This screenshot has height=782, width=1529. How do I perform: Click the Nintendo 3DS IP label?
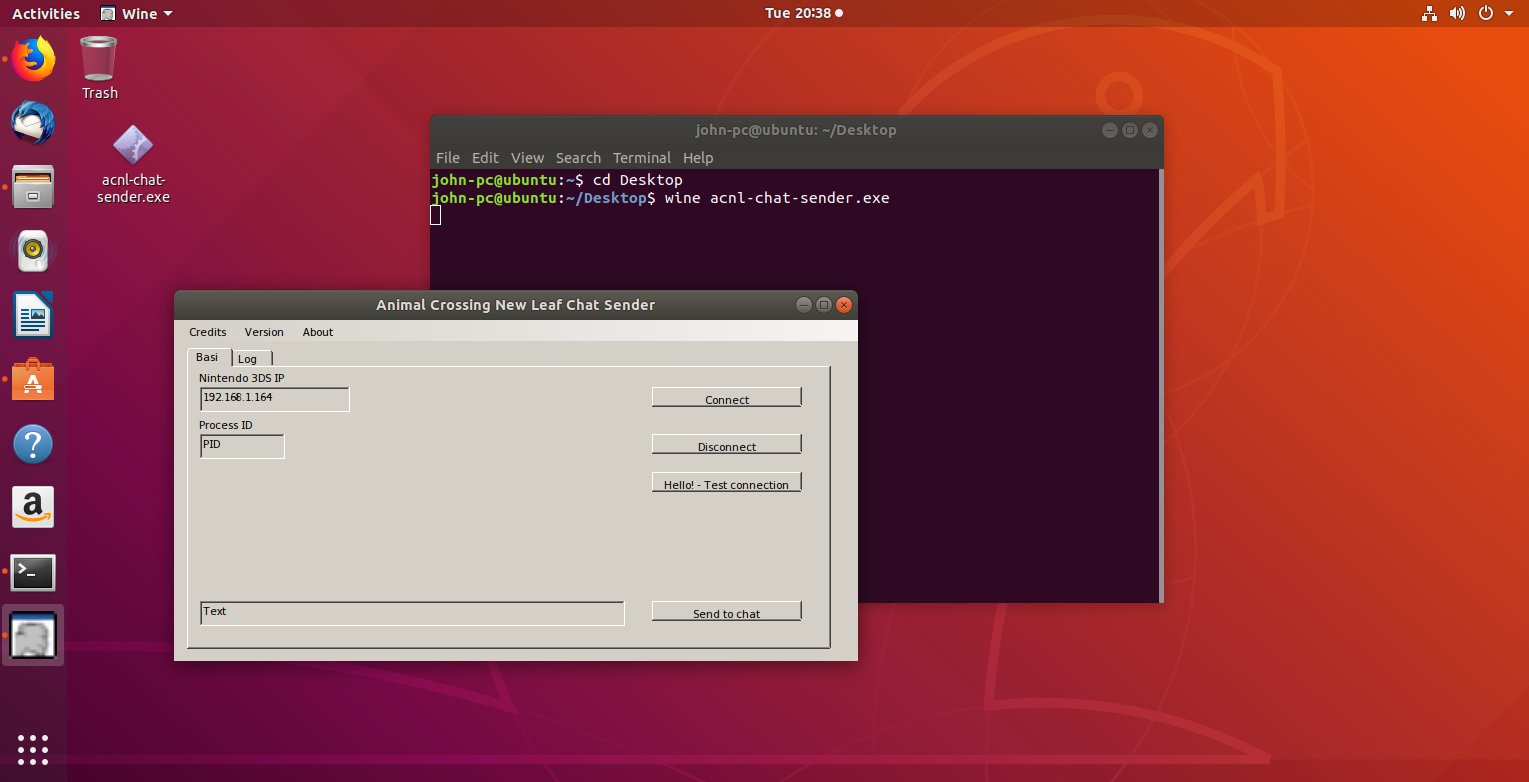click(x=242, y=378)
